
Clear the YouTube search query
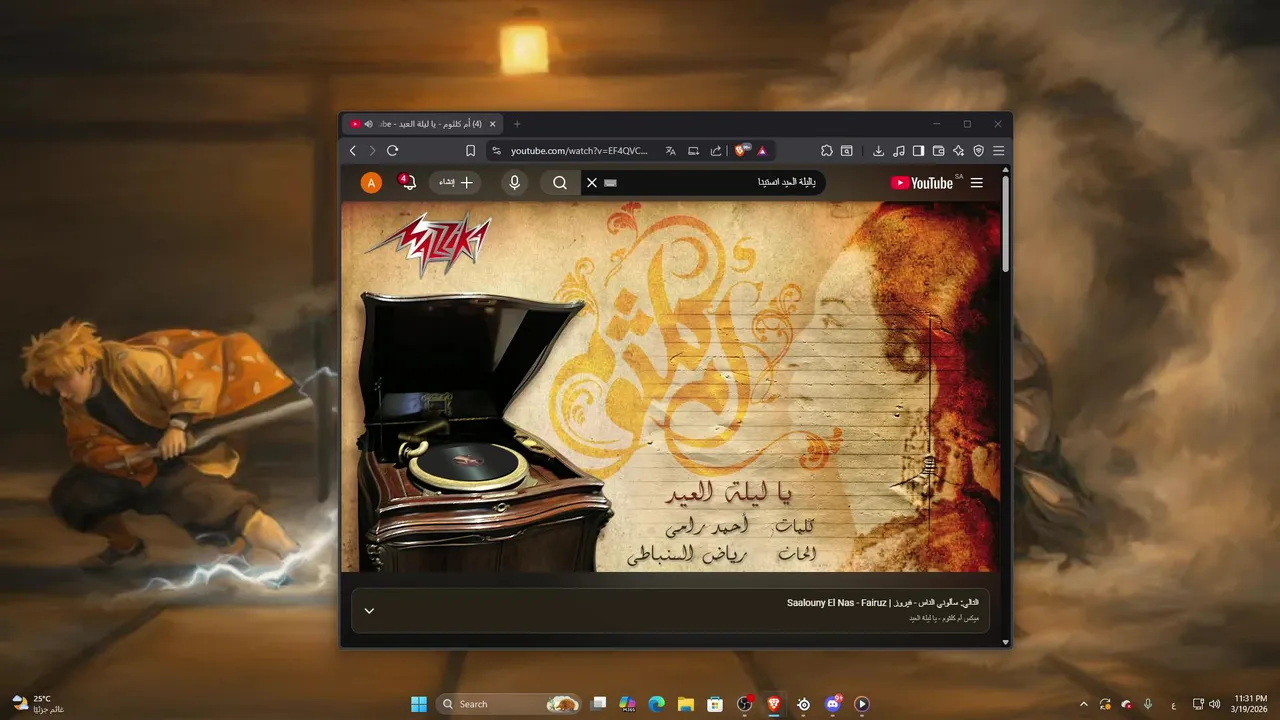(x=592, y=183)
